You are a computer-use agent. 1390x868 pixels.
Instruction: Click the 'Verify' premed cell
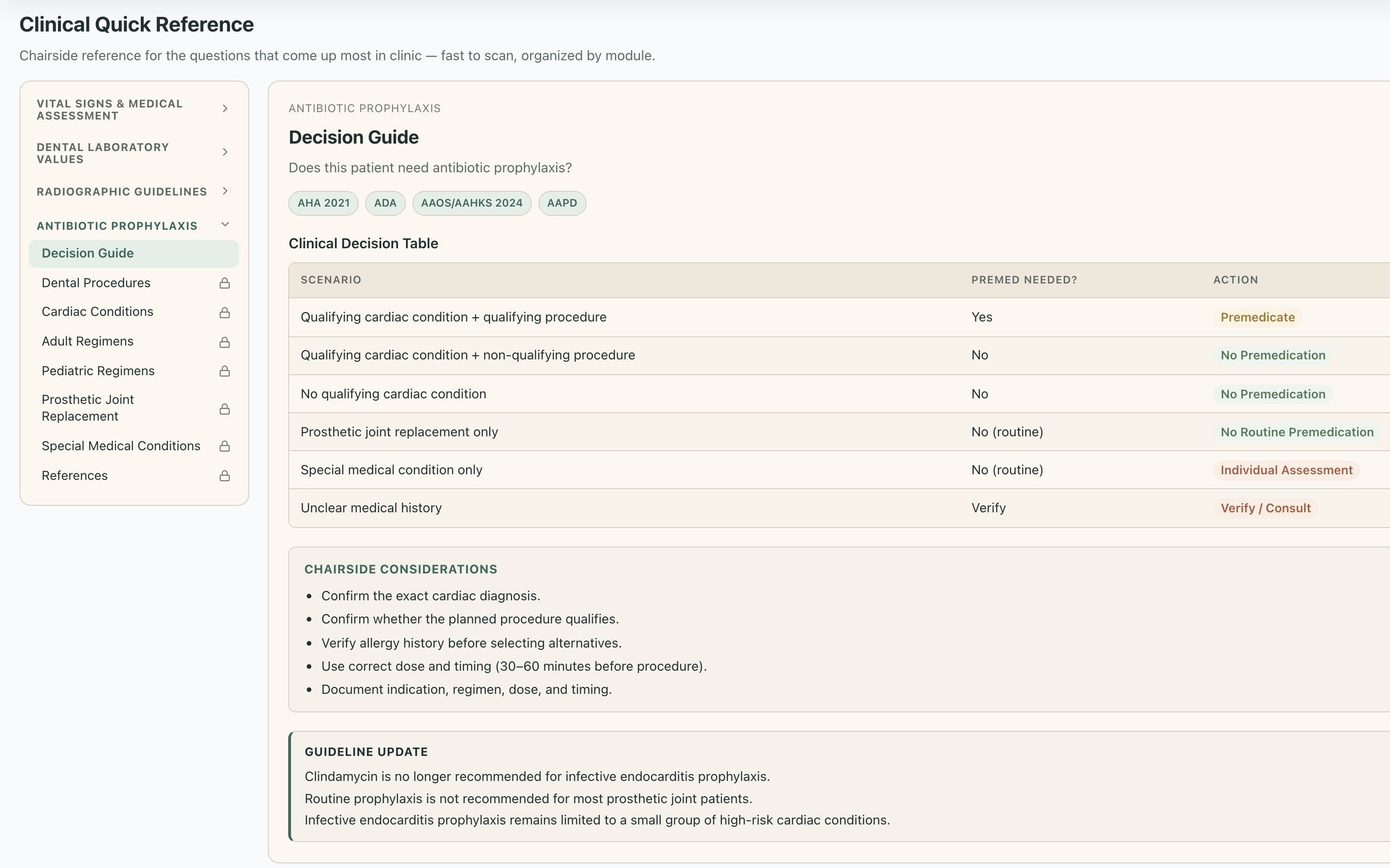click(989, 508)
